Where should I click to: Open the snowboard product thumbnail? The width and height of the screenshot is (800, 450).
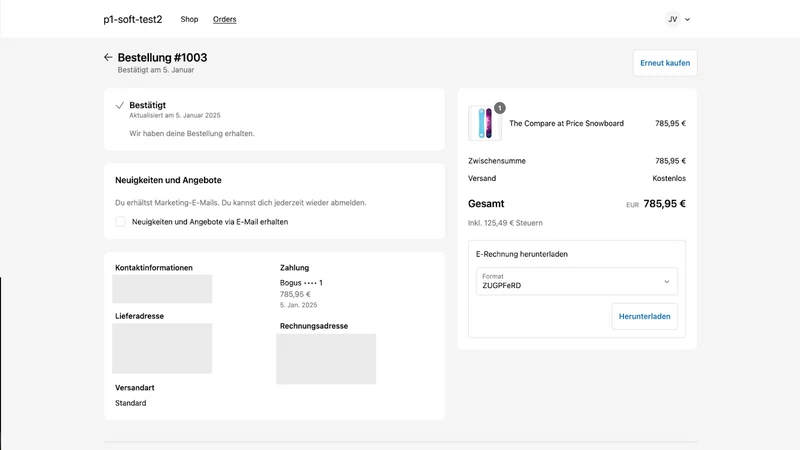point(485,123)
